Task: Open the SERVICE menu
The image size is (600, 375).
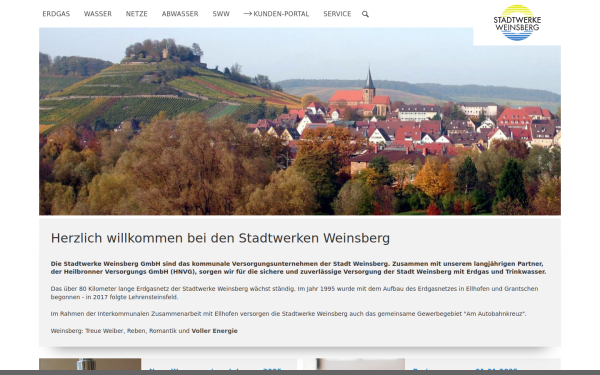Action: pyautogui.click(x=337, y=14)
